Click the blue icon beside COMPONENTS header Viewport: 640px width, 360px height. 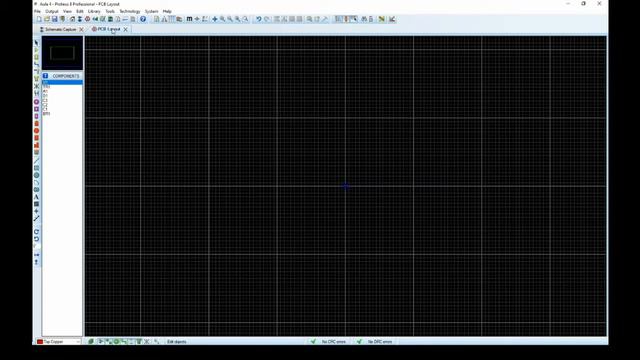tap(45, 76)
